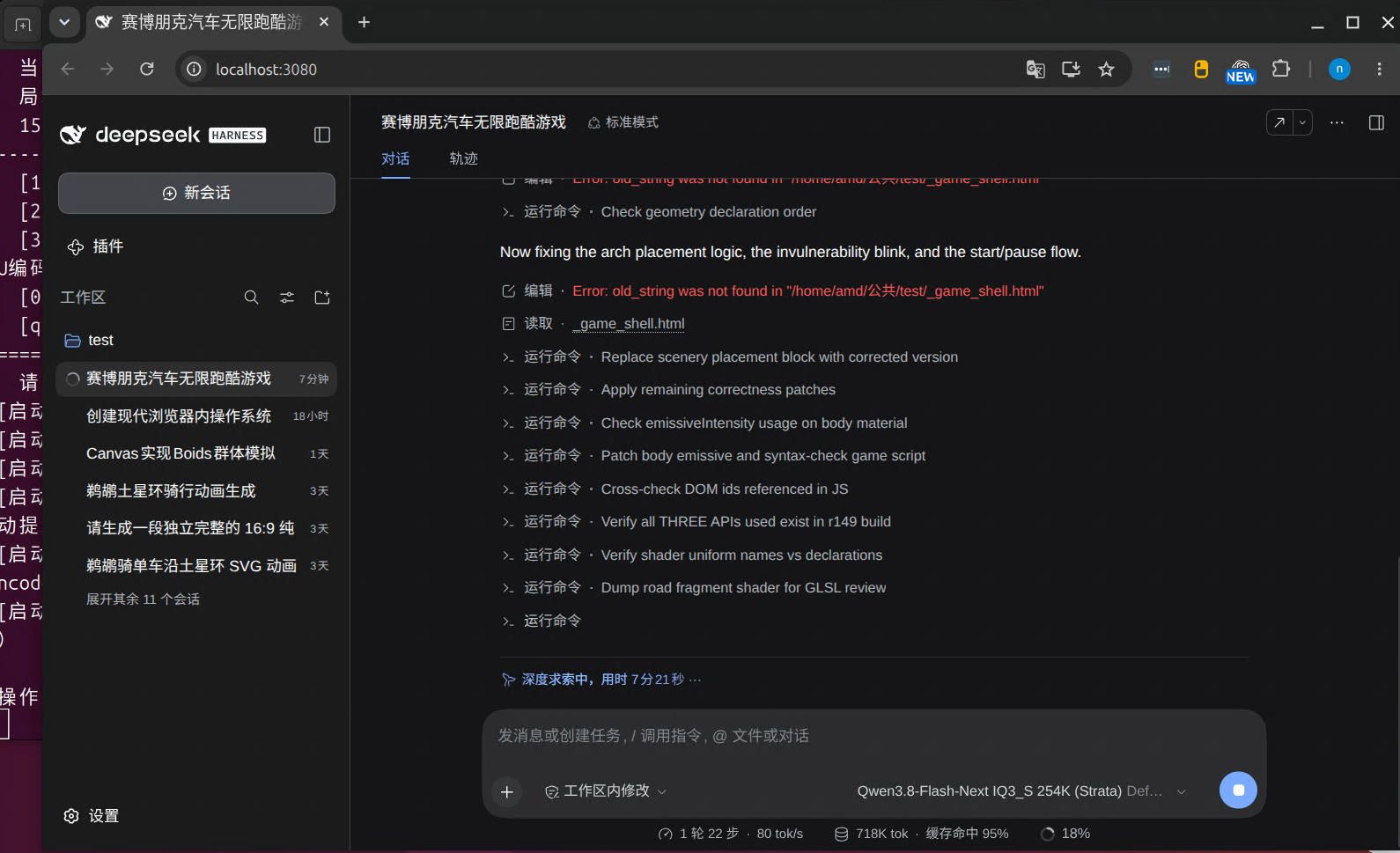Screen dimensions: 1400x853
Task: Add attachment with the plus button
Action: 507,791
